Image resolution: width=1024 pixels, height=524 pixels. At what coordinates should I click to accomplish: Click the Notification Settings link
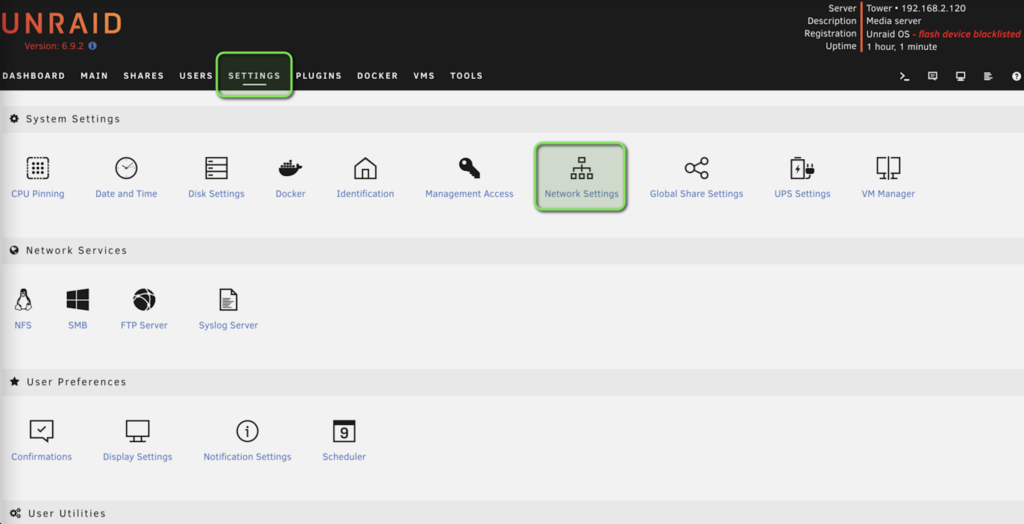pyautogui.click(x=247, y=457)
